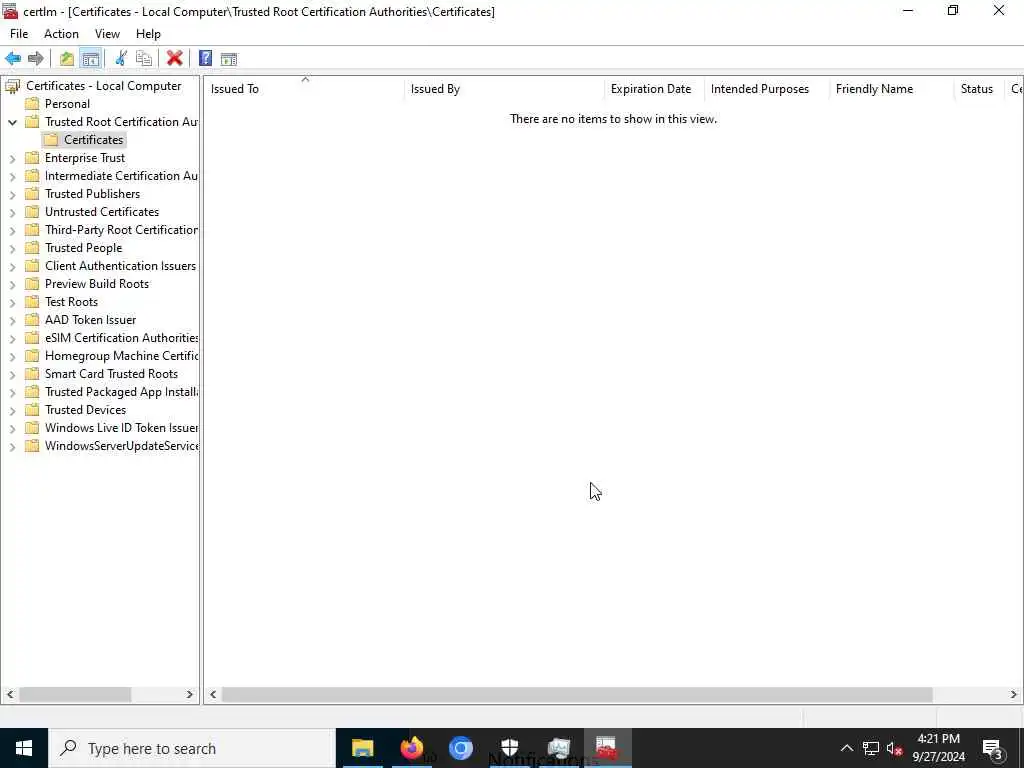Show hidden system tray icons
1024x768 pixels.
846,748
